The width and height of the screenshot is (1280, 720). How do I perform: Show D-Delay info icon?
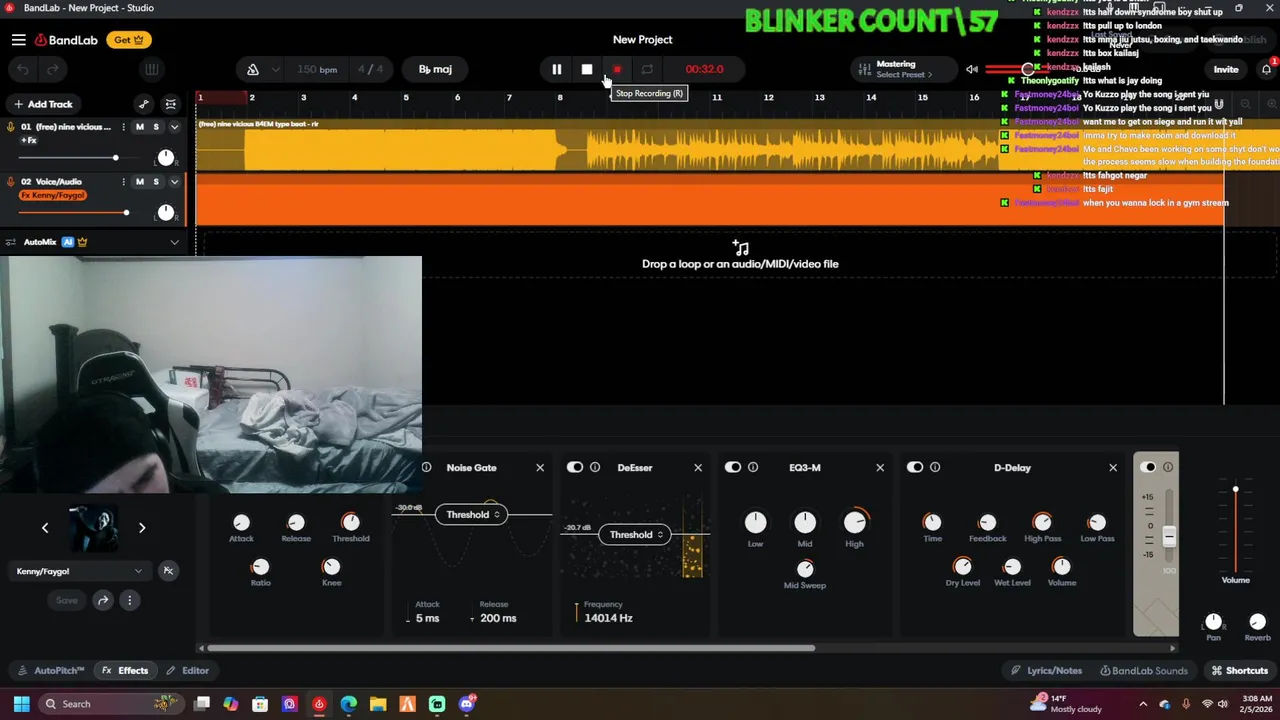(935, 468)
